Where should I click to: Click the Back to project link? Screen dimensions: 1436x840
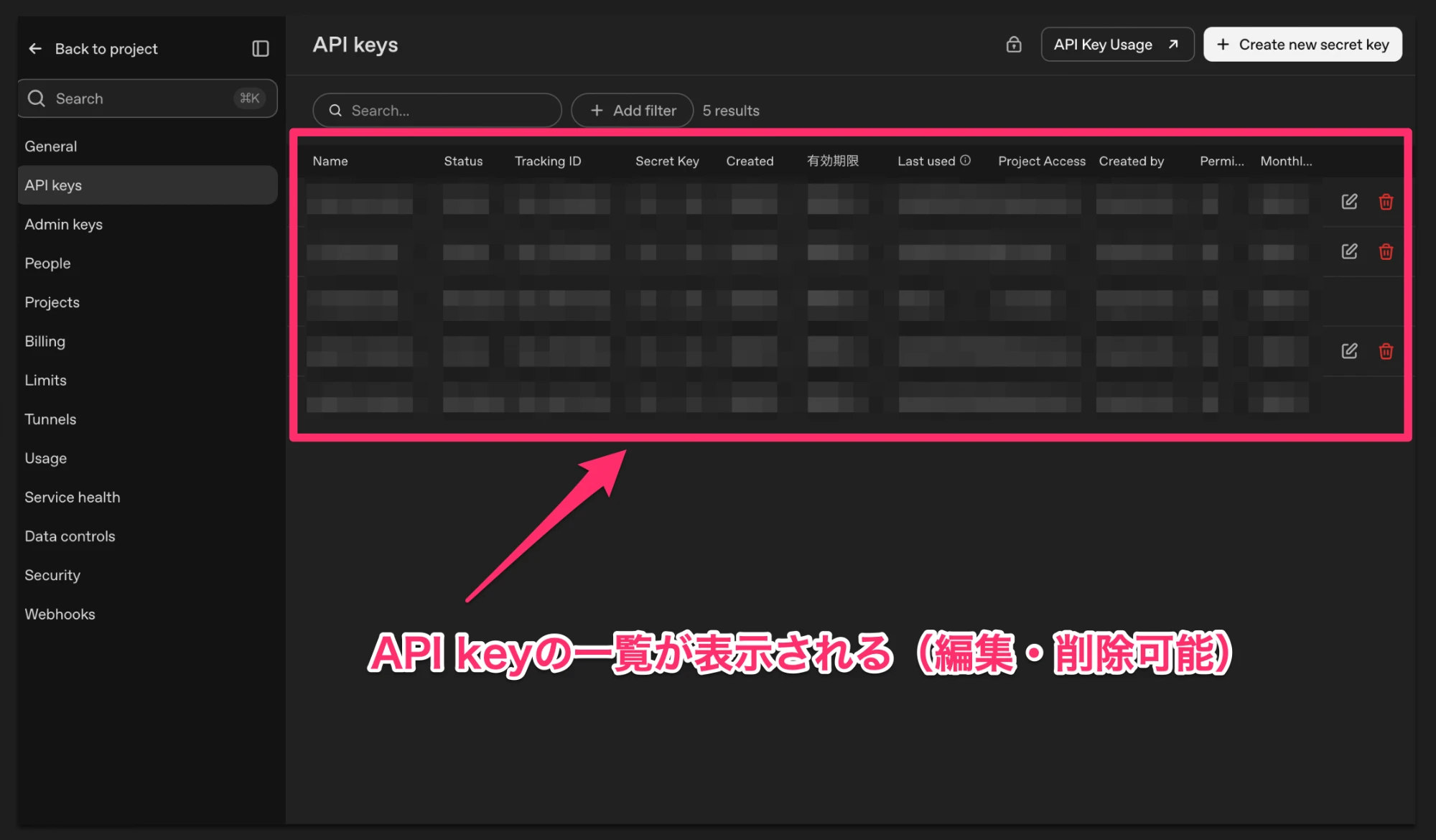(x=106, y=49)
